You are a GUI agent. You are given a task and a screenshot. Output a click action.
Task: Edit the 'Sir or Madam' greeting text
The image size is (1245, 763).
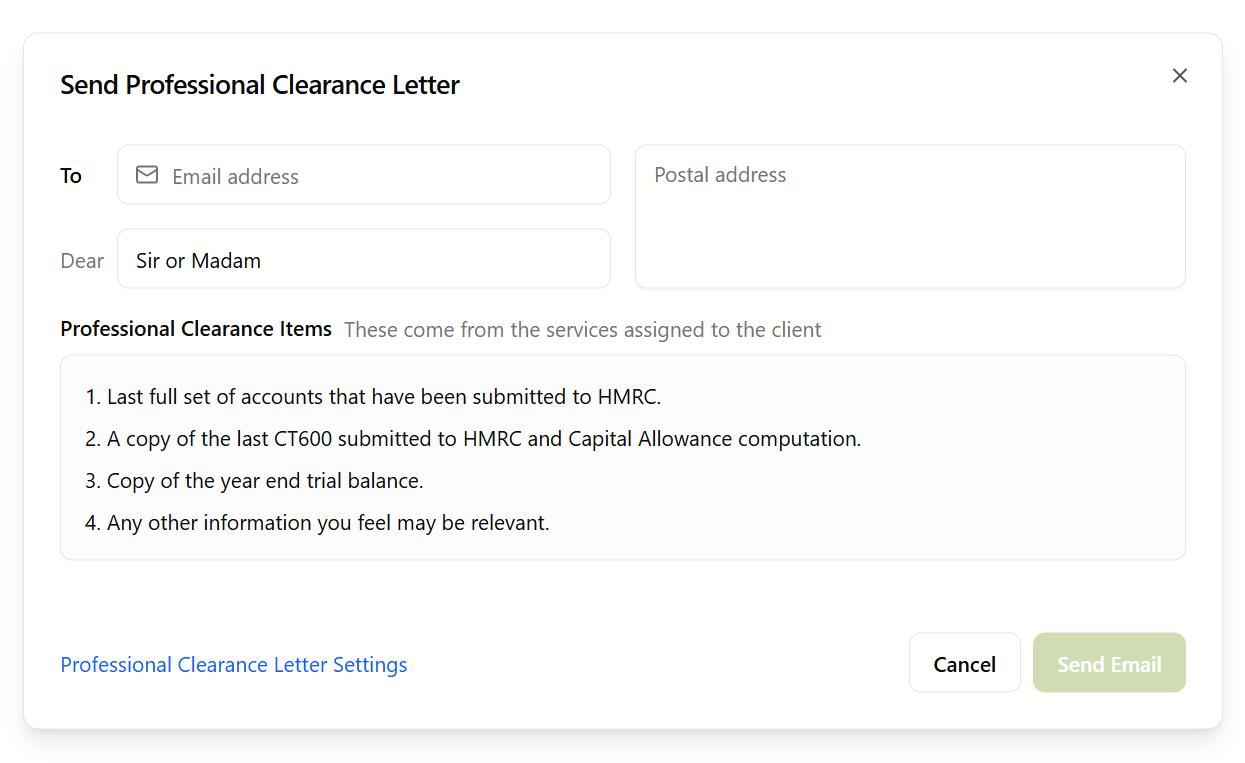[x=197, y=259]
